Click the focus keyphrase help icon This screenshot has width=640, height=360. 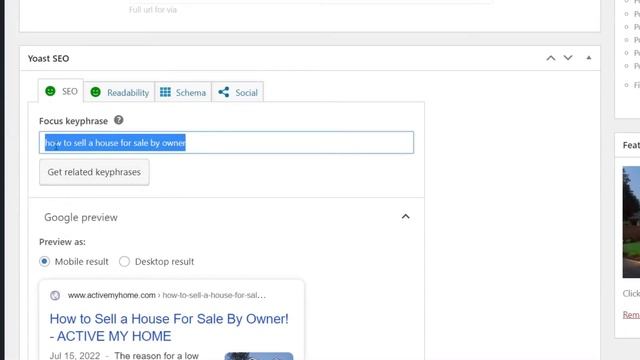(x=118, y=120)
